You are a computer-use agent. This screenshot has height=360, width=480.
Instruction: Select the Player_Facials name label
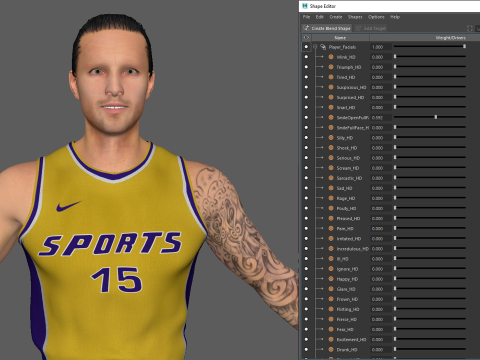[342, 47]
